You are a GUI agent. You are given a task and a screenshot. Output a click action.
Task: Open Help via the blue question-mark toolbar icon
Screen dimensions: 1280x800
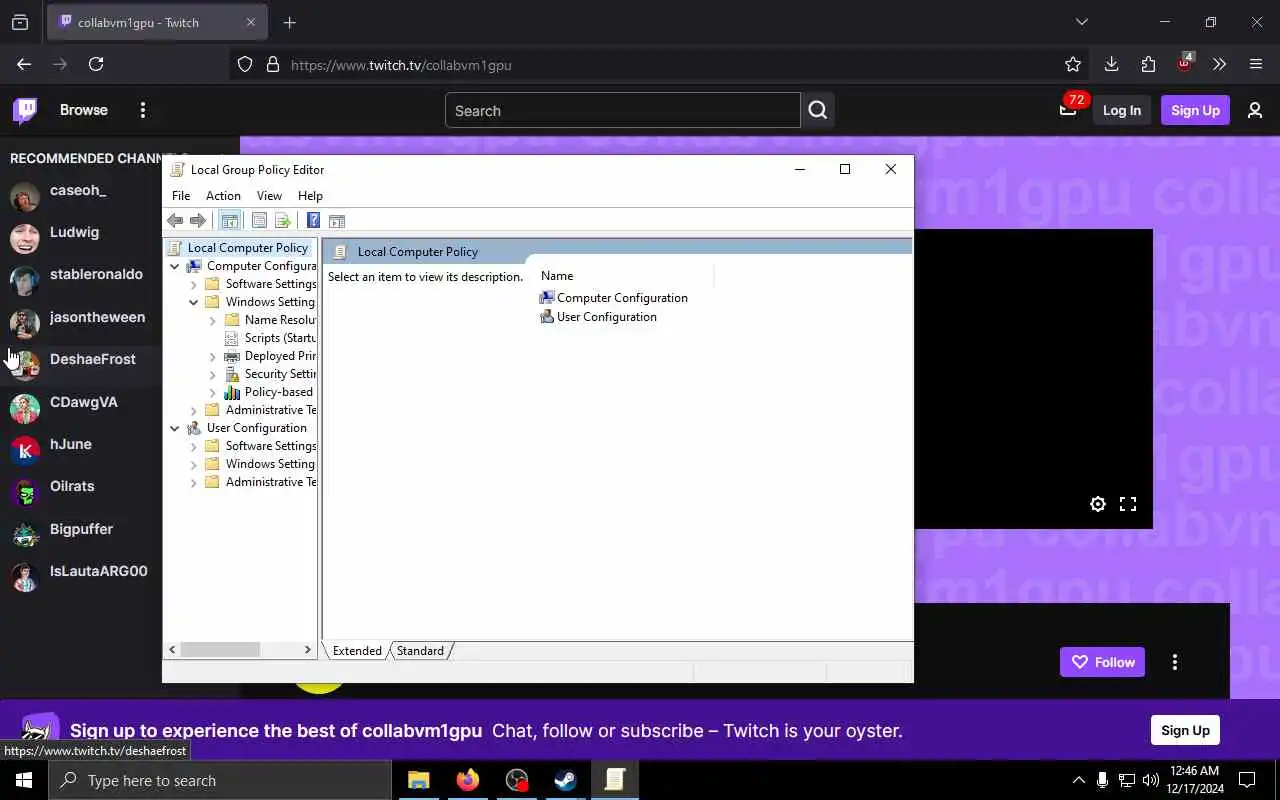tap(313, 221)
